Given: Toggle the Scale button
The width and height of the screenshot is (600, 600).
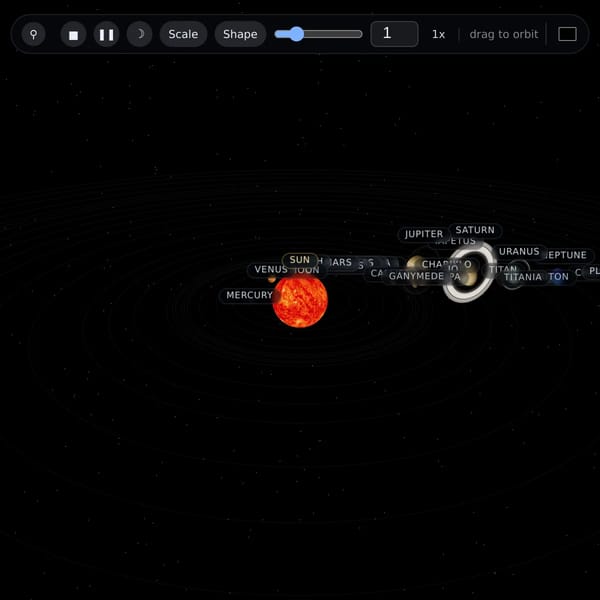Looking at the screenshot, I should point(183,34).
